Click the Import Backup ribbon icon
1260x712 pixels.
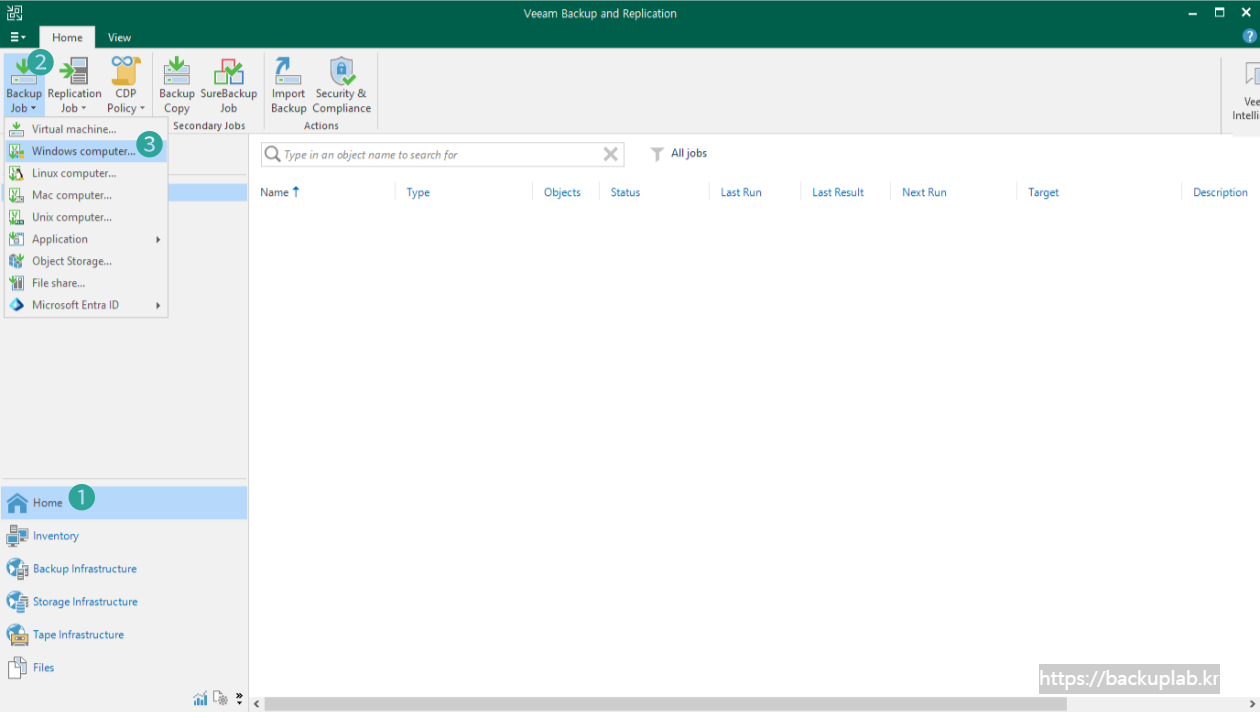coord(289,85)
